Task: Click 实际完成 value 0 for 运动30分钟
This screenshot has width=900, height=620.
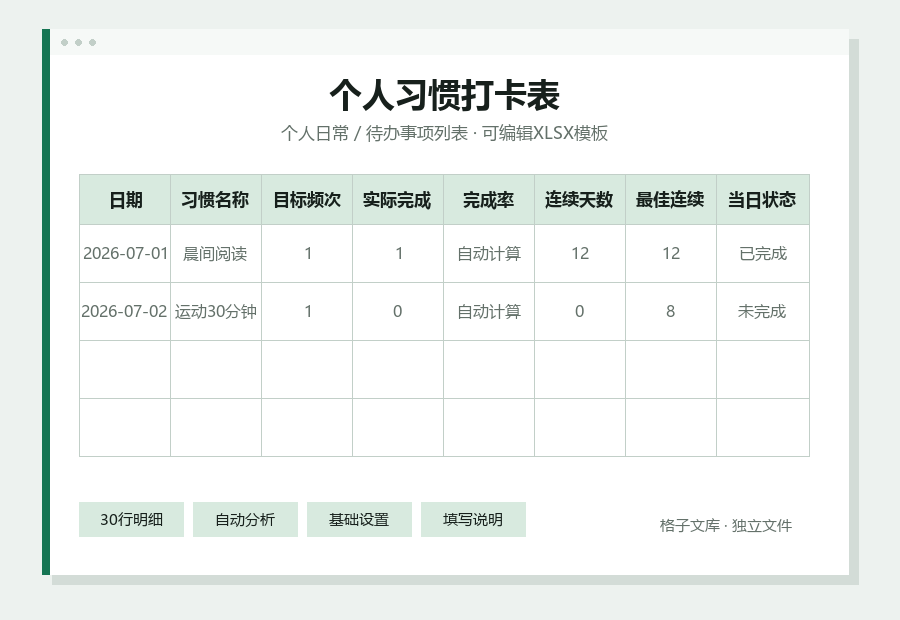Action: (x=398, y=312)
